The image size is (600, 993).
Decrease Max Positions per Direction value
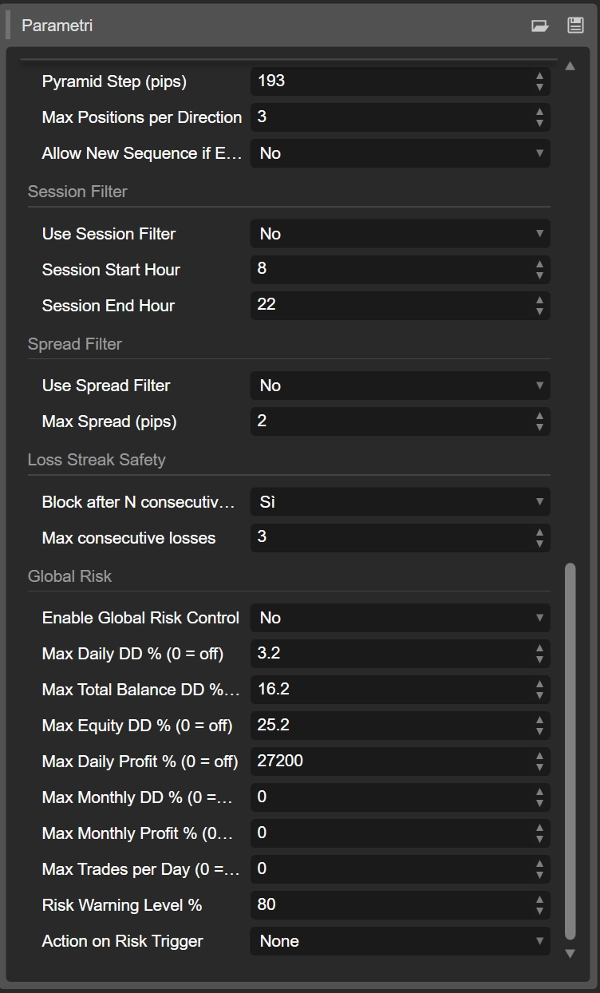(540, 123)
